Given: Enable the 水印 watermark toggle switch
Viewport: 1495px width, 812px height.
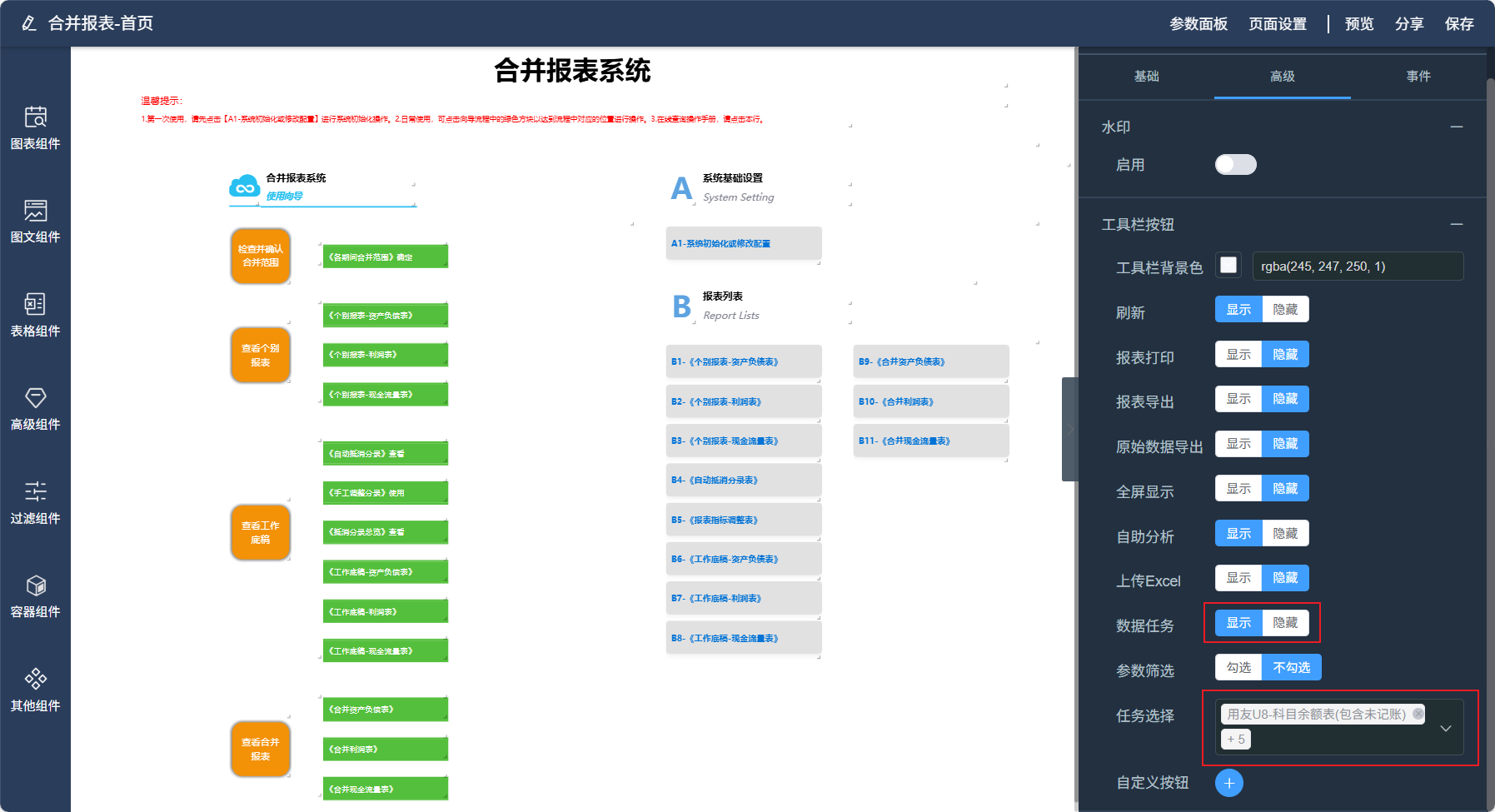Looking at the screenshot, I should coord(1235,165).
